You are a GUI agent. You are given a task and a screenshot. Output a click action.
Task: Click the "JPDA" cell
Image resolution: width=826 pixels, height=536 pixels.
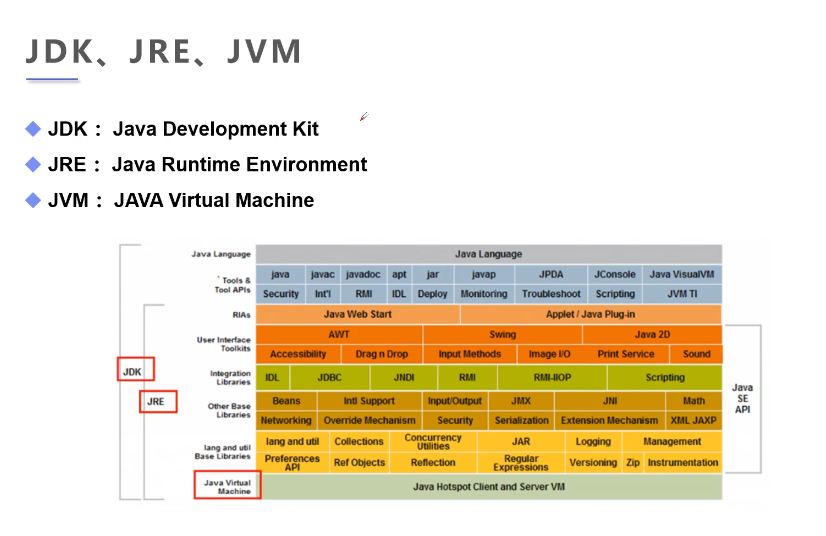pyautogui.click(x=551, y=275)
